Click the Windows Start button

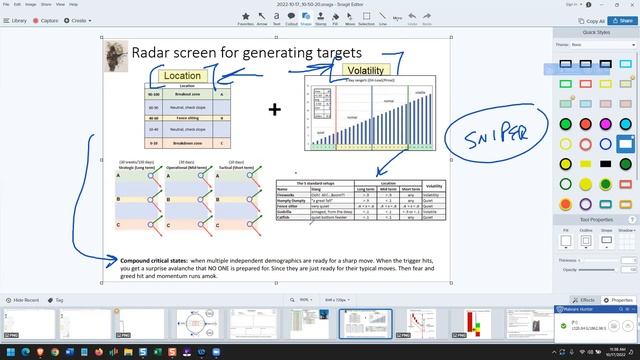(x=11, y=352)
